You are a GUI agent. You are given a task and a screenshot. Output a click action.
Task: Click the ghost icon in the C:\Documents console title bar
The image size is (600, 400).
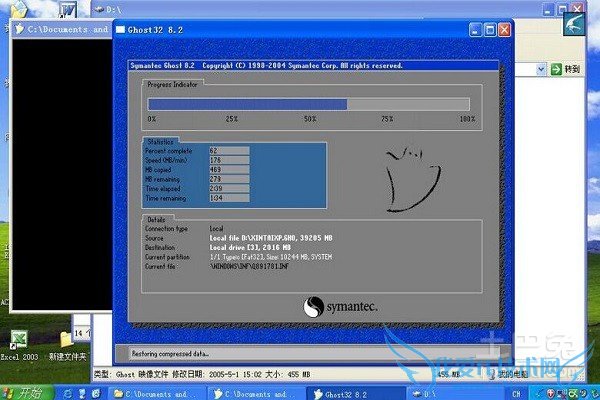(19, 29)
